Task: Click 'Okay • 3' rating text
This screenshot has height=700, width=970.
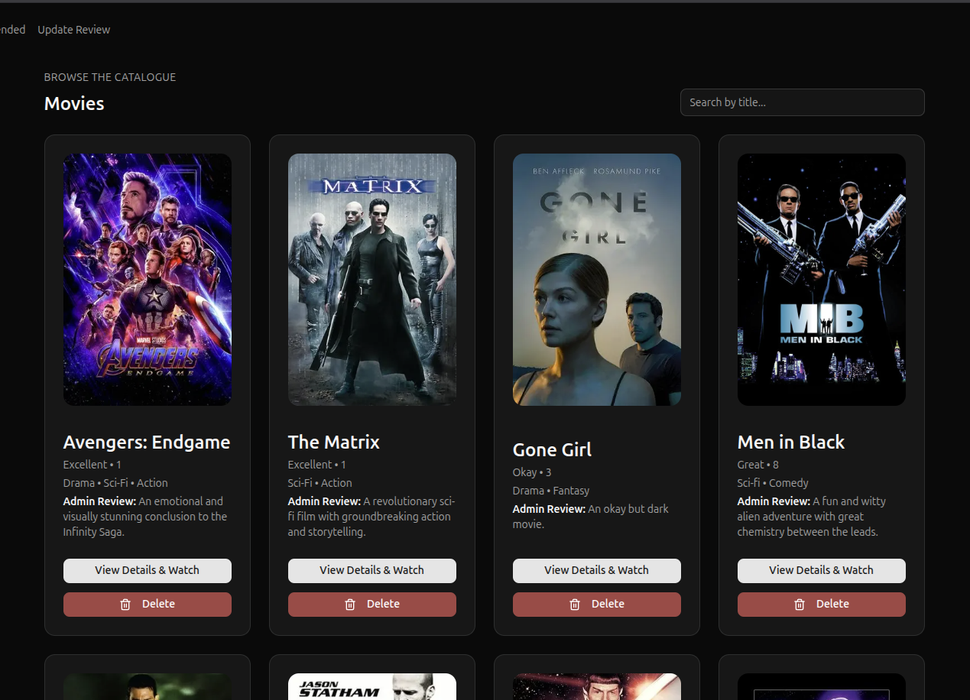Action: (531, 472)
